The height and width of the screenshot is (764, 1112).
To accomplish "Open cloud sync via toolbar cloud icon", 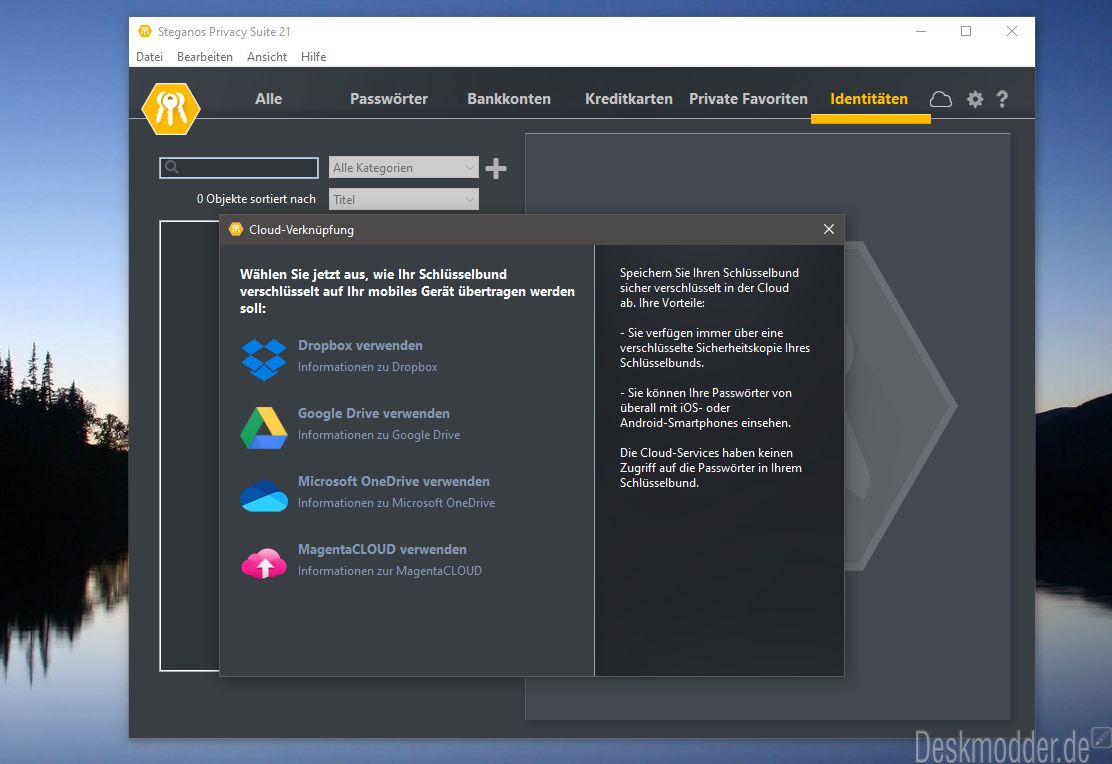I will coord(941,99).
